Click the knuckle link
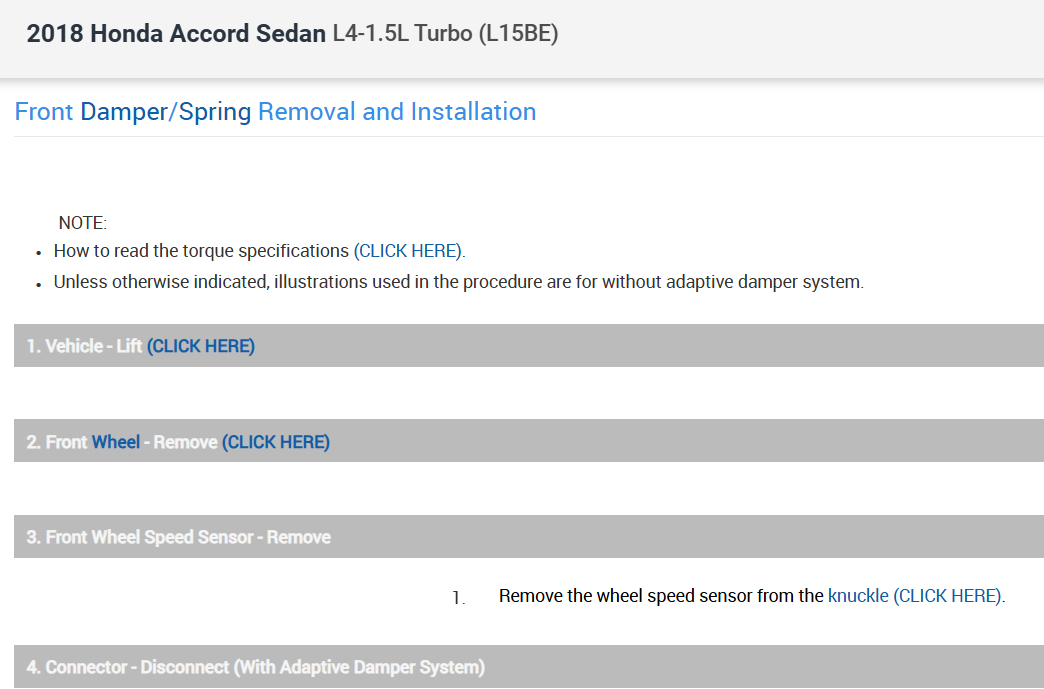This screenshot has width=1044, height=689. 858,596
